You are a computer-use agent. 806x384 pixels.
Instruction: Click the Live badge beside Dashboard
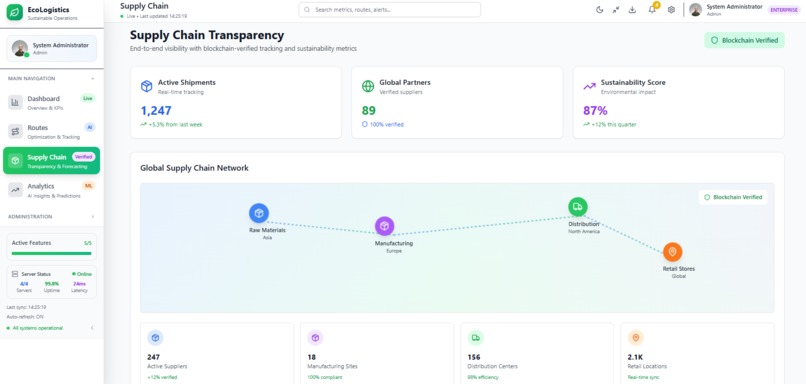point(88,98)
